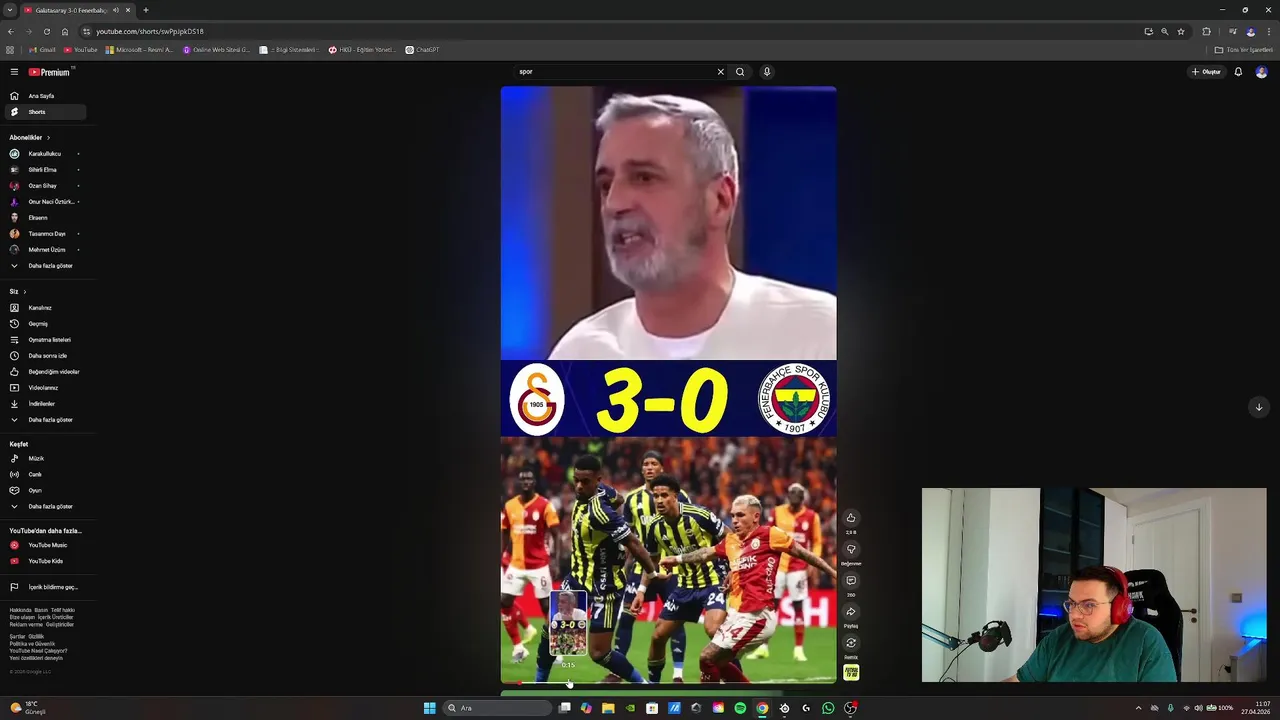This screenshot has height=720, width=1280.
Task: Go to next Short with down arrow
Action: click(x=1259, y=407)
